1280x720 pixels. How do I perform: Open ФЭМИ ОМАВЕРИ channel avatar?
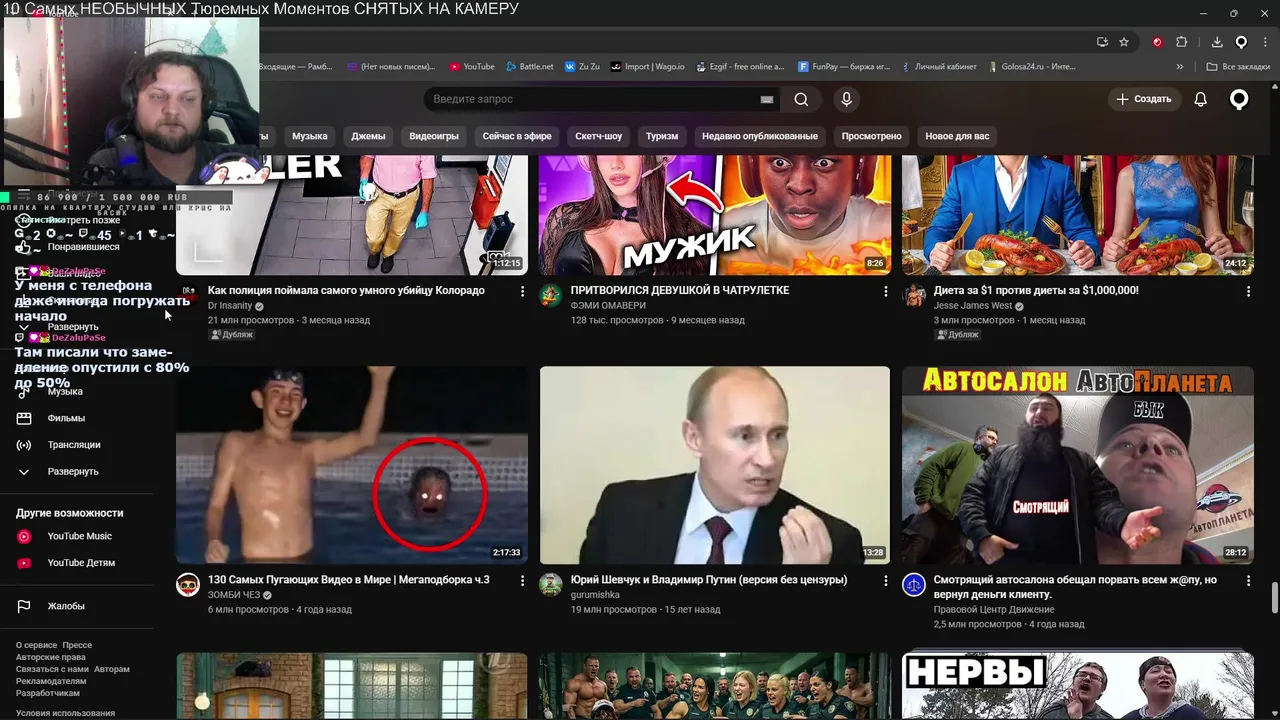pyautogui.click(x=551, y=295)
